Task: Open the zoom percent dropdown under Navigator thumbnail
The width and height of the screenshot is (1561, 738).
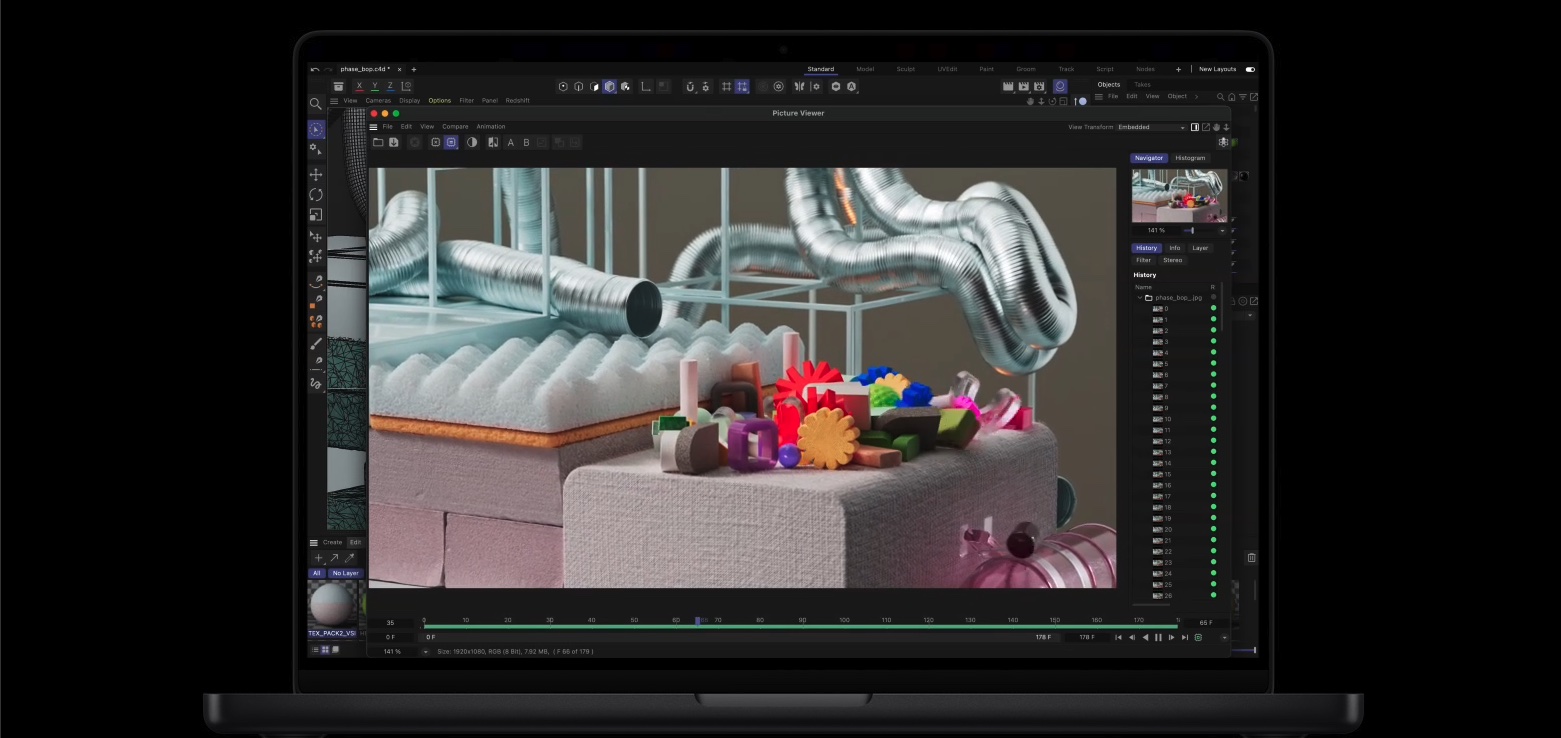Action: pyautogui.click(x=1222, y=231)
